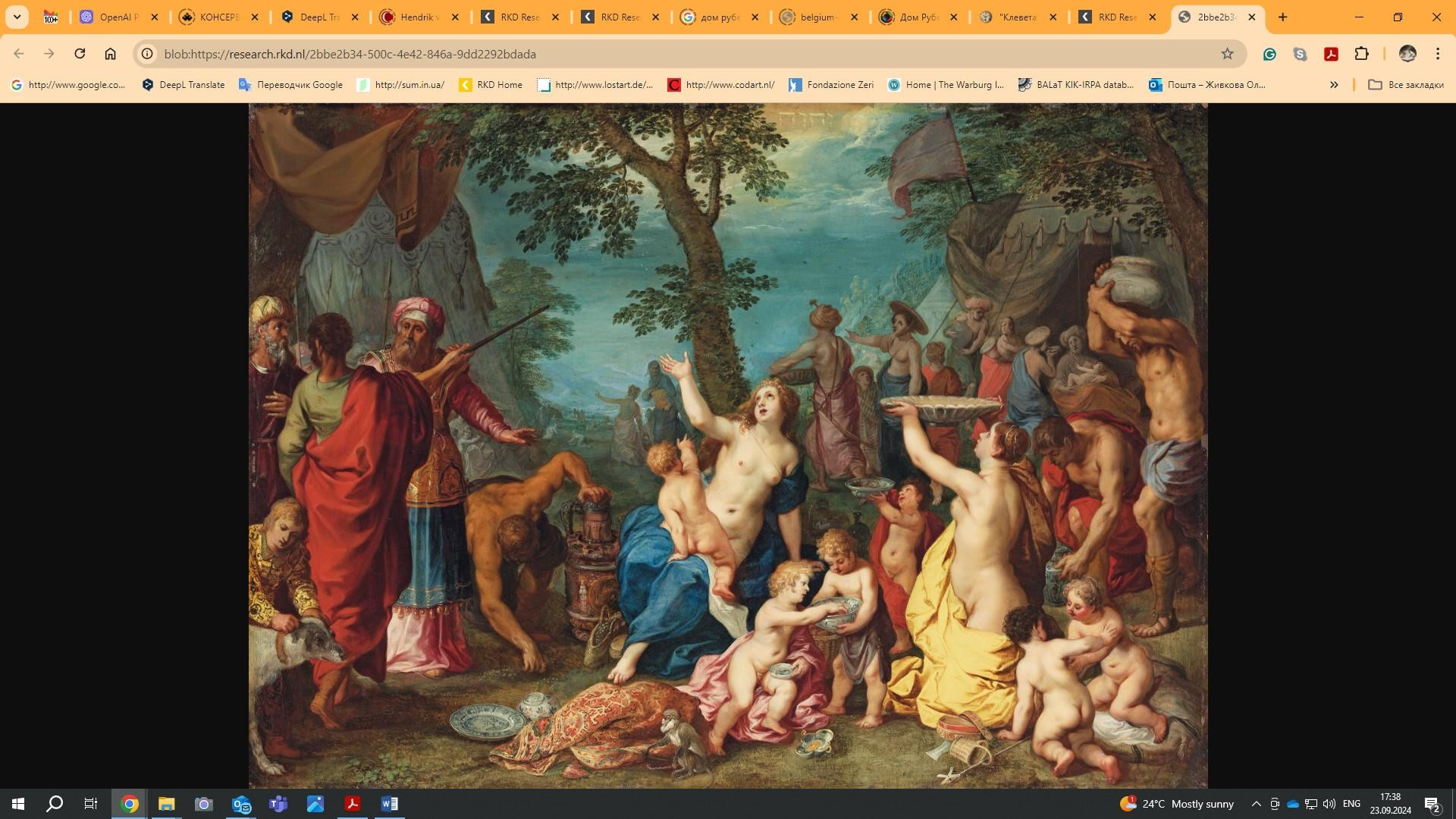Reload the page with the refresh icon
Screen dimensions: 1456x819
tap(80, 54)
